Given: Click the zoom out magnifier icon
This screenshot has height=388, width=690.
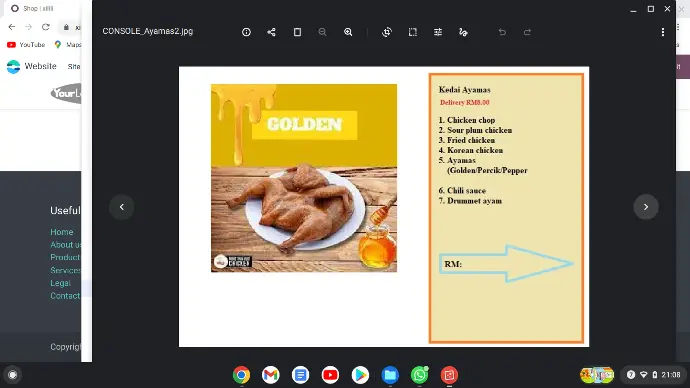Looking at the screenshot, I should point(323,32).
